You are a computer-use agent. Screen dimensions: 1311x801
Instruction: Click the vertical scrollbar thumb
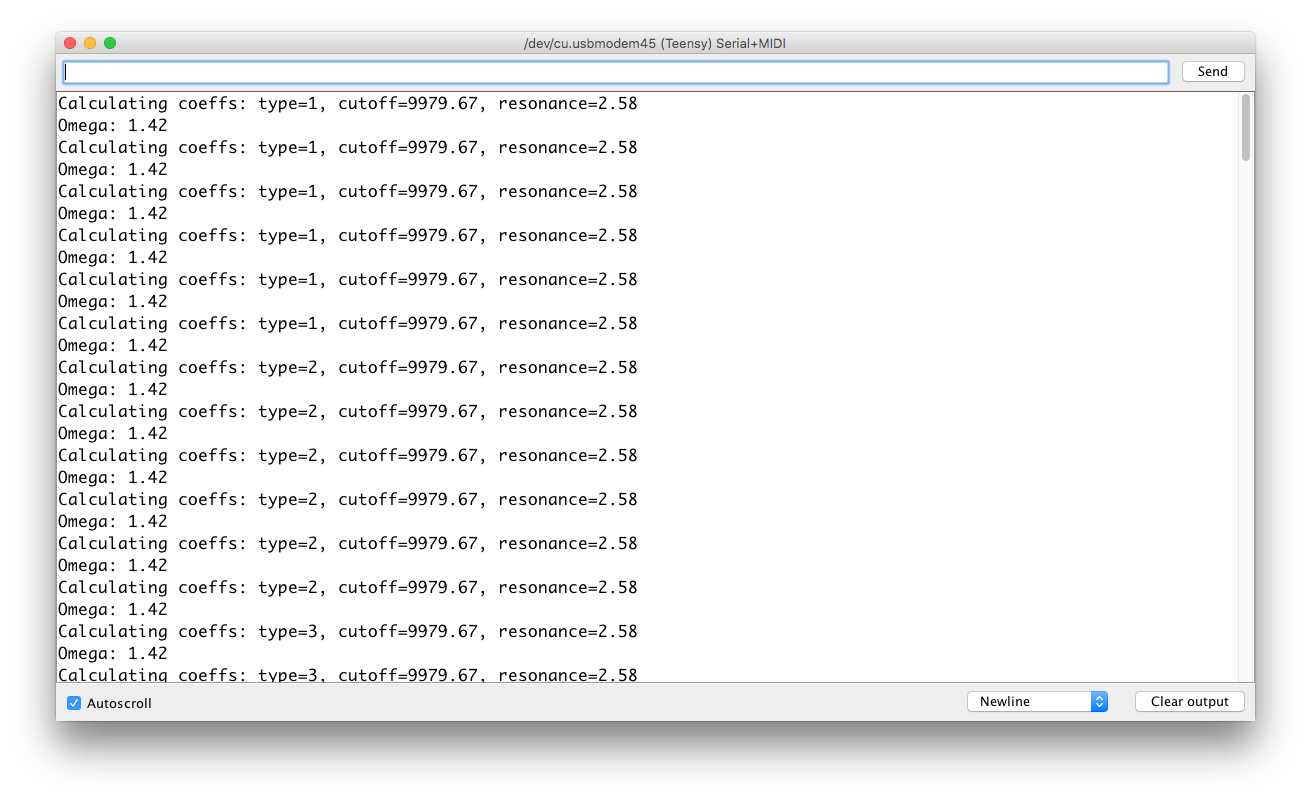1245,127
